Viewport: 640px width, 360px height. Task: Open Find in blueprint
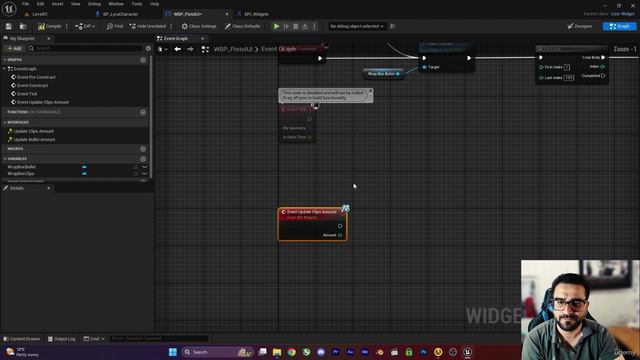(115, 26)
